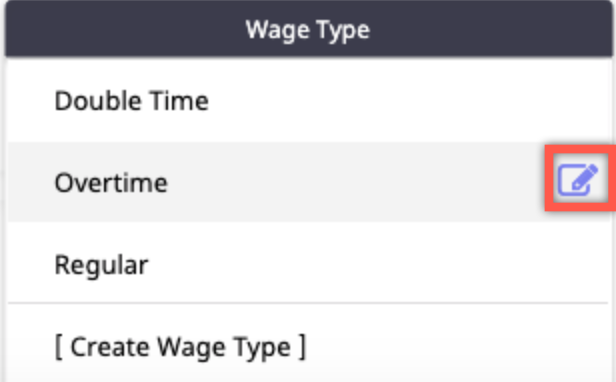616x382 pixels.
Task: Choose Overtime from the wage type list
Action: [308, 182]
